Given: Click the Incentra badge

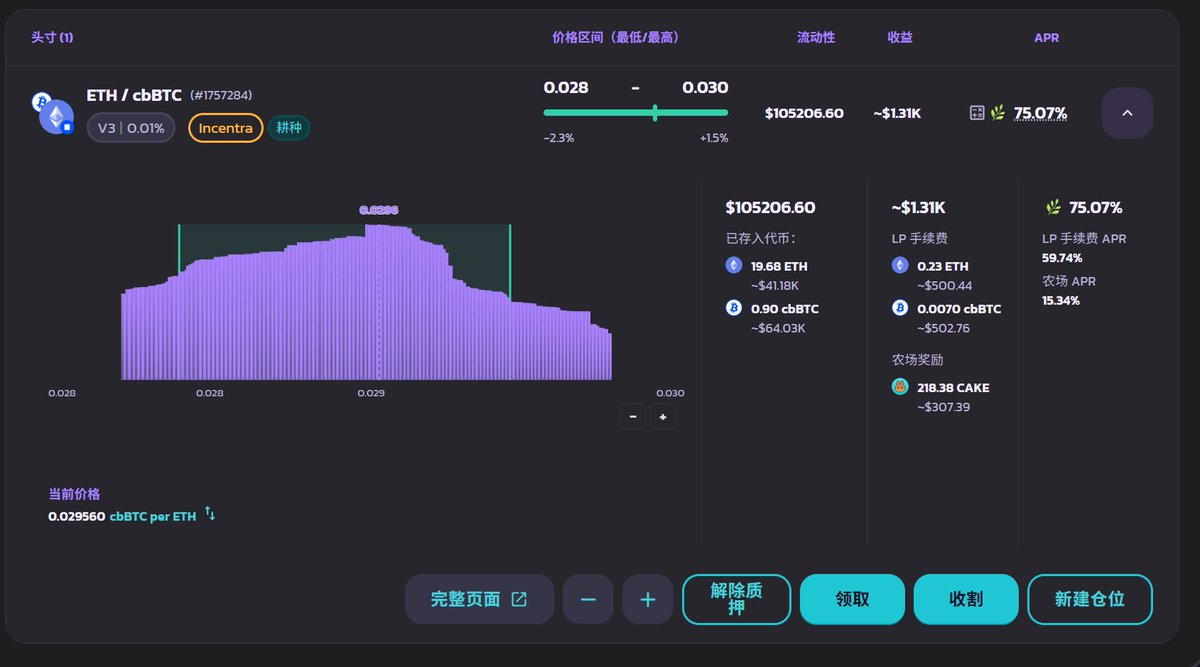Looking at the screenshot, I should [x=225, y=128].
